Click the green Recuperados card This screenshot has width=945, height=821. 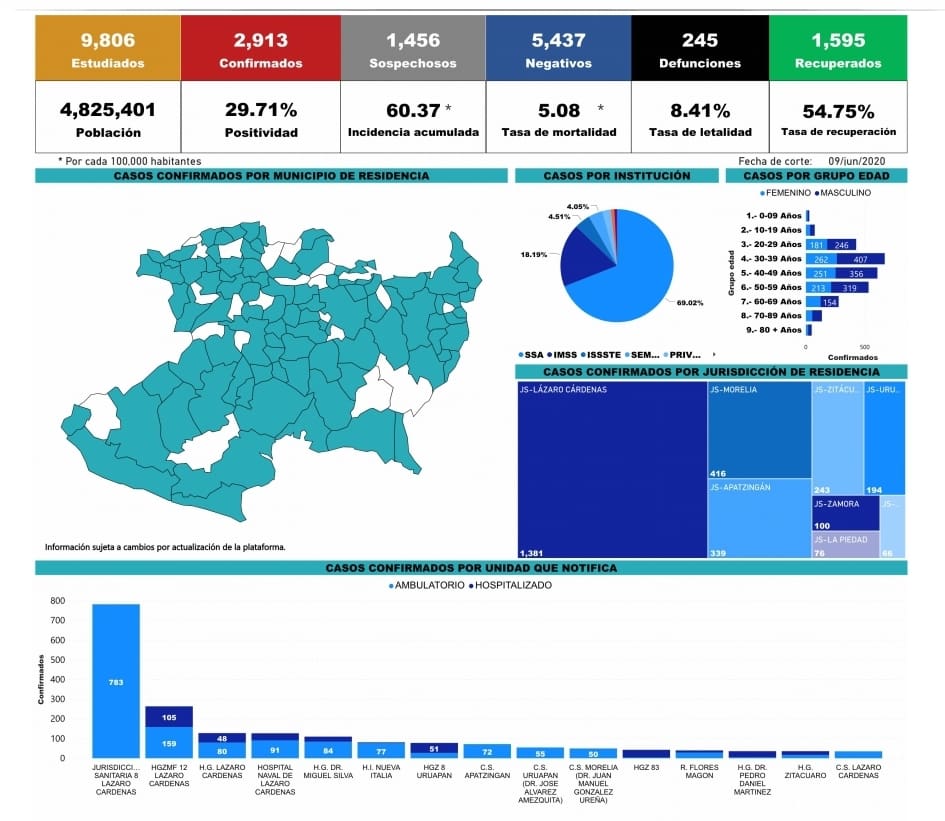point(838,48)
